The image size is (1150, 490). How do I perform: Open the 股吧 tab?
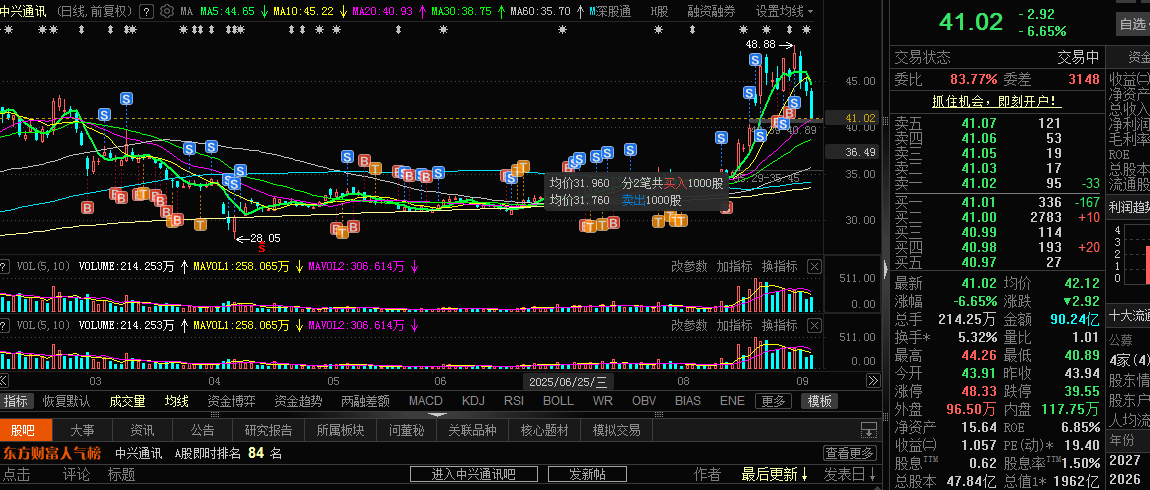(x=27, y=430)
